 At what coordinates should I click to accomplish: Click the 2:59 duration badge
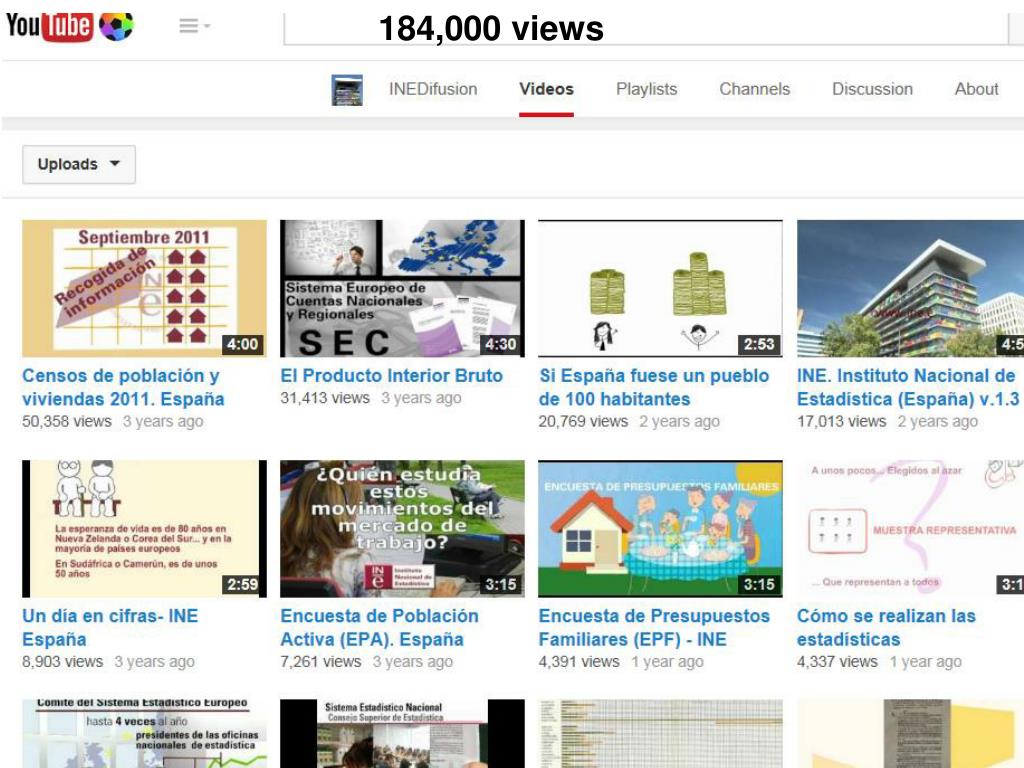click(x=242, y=584)
